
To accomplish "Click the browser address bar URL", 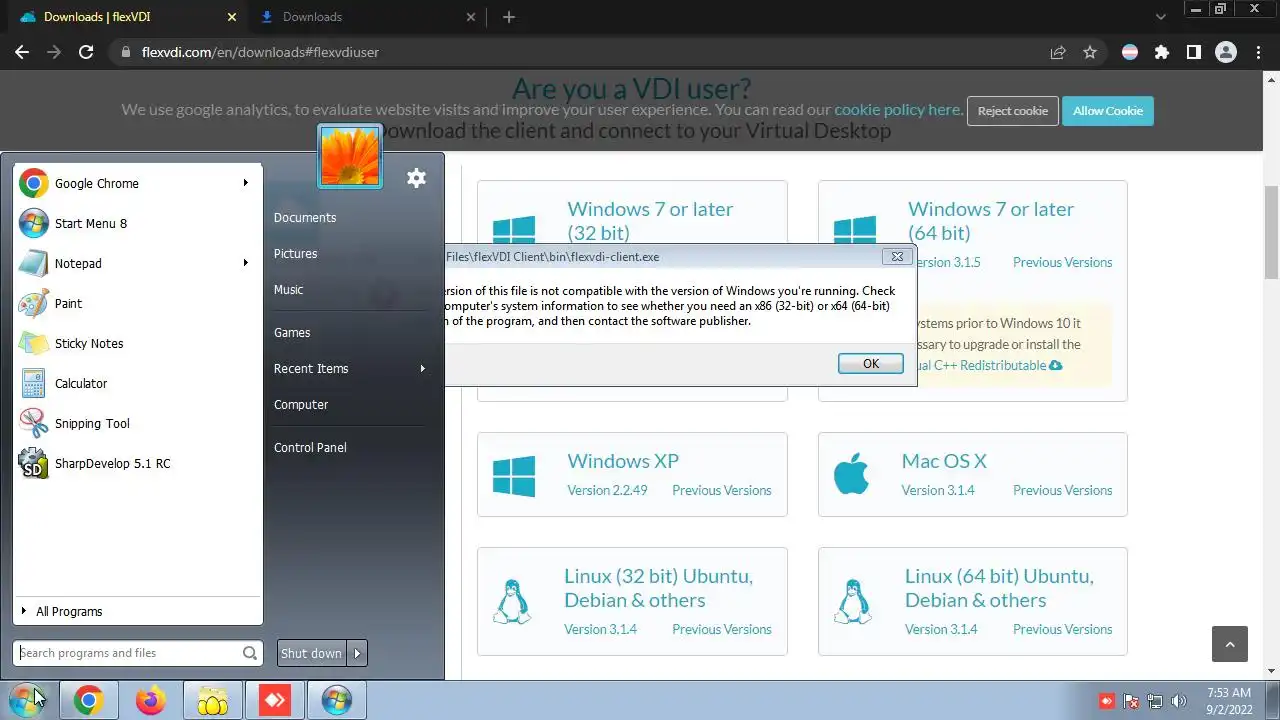I will pyautogui.click(x=260, y=52).
